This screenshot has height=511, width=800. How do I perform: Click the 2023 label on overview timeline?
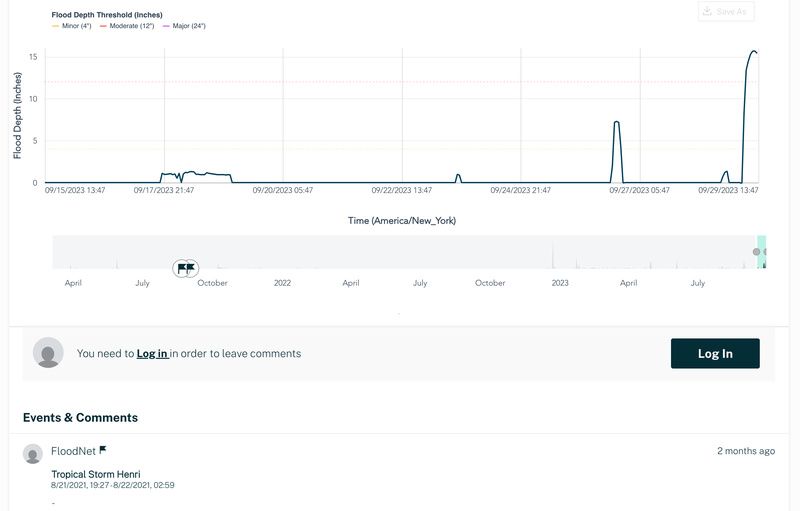pos(559,283)
